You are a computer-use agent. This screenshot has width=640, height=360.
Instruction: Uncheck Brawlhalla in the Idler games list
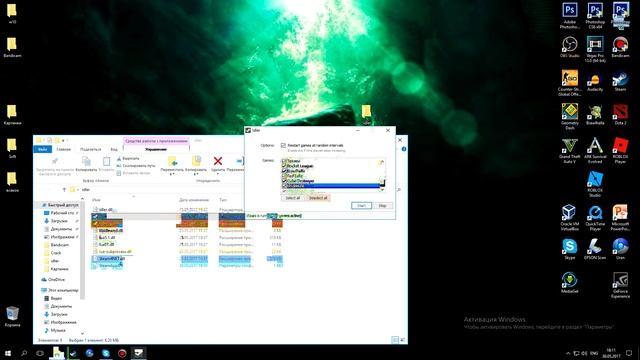(x=284, y=171)
